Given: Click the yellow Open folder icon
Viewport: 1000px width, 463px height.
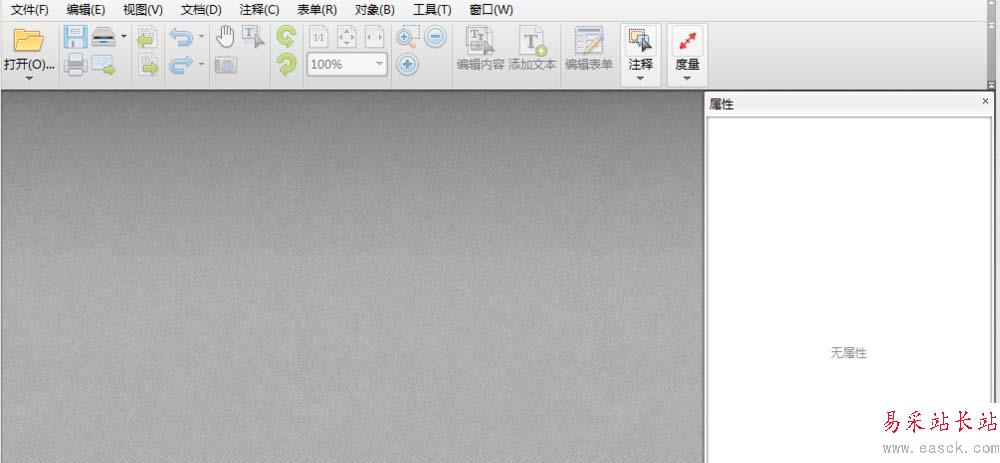Looking at the screenshot, I should (x=29, y=40).
